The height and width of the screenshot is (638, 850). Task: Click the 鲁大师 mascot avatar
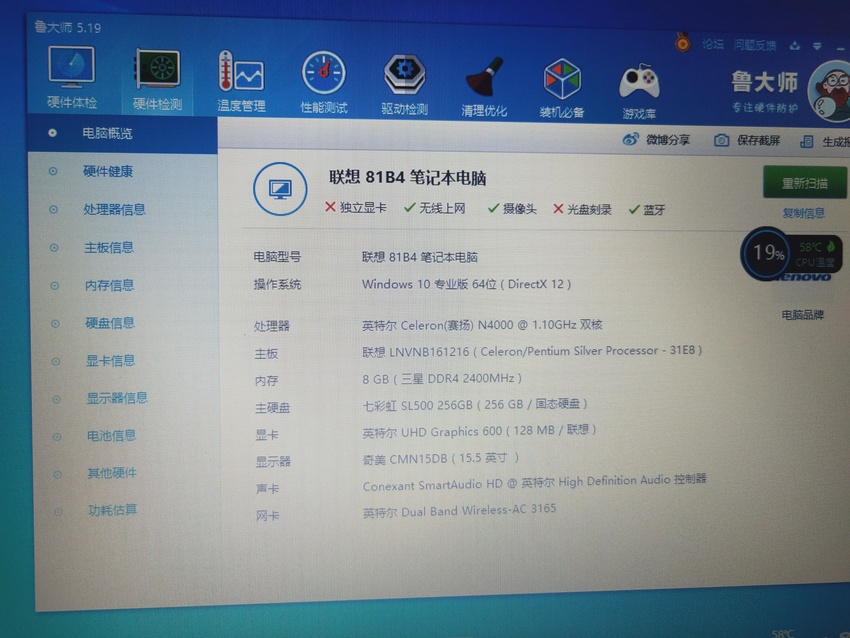point(830,91)
